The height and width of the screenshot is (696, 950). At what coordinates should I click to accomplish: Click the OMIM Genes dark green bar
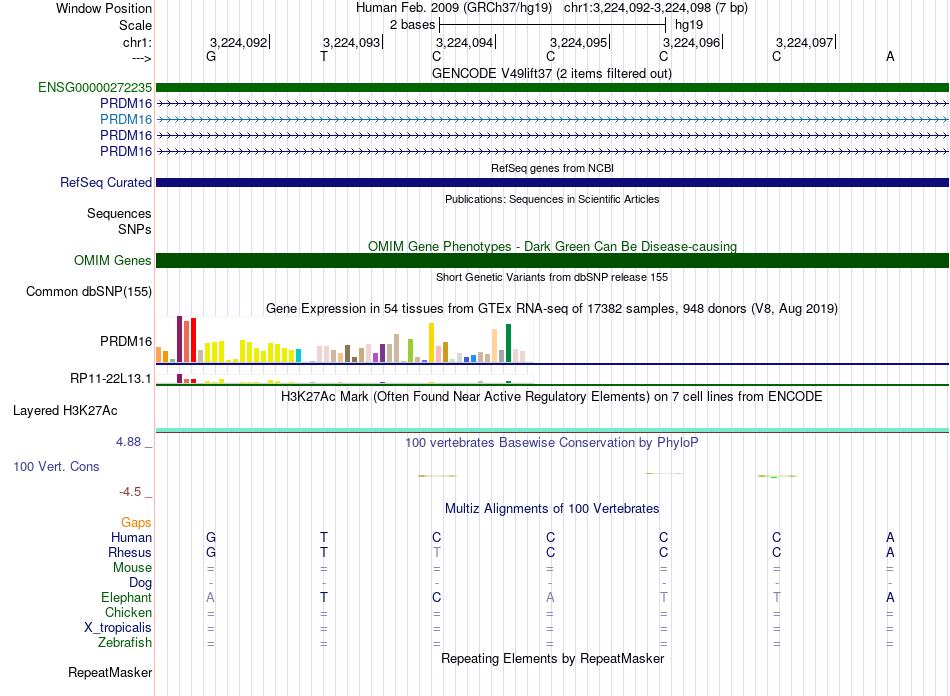(552, 260)
